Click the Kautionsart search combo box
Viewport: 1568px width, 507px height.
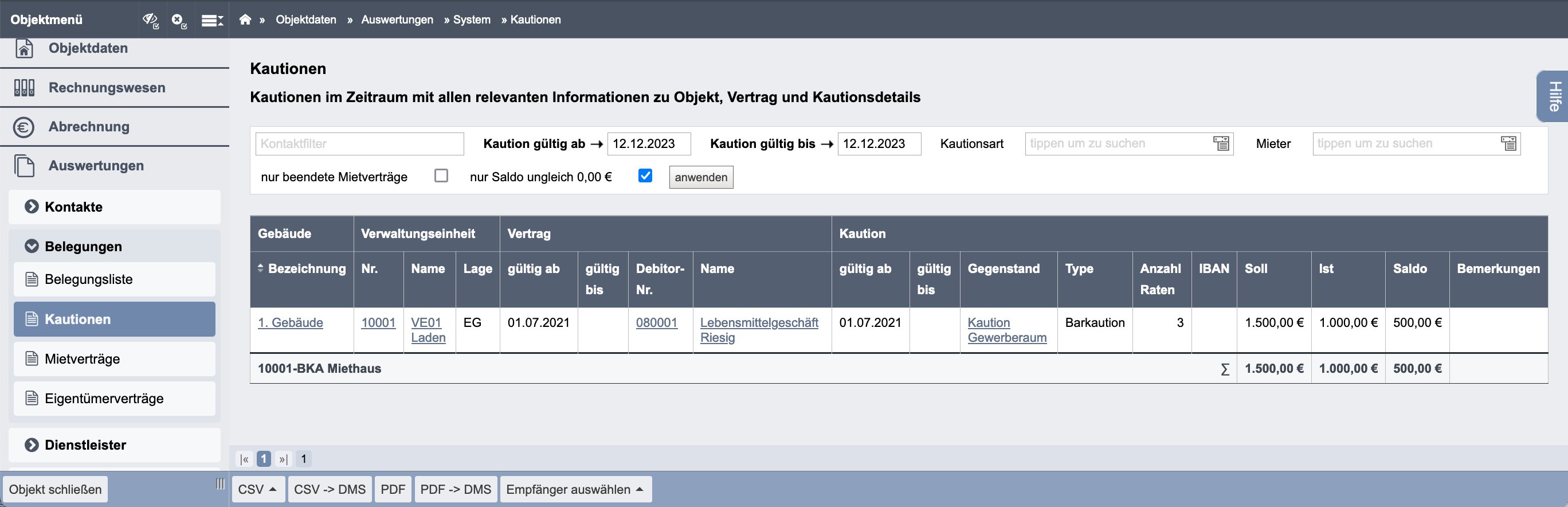1129,144
